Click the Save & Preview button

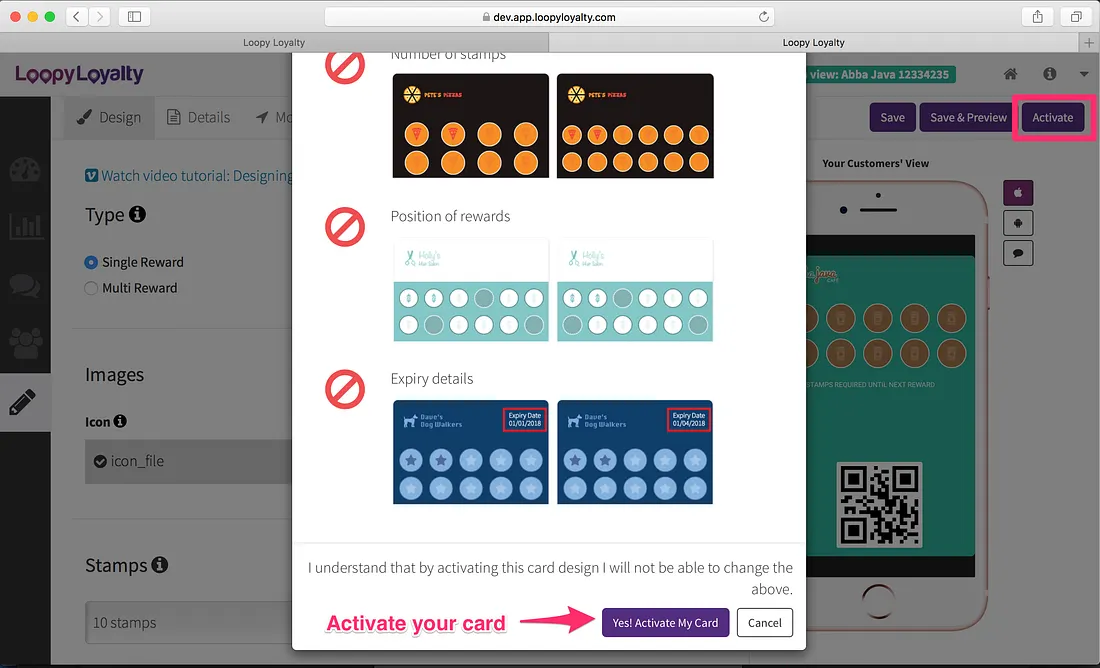(x=968, y=117)
